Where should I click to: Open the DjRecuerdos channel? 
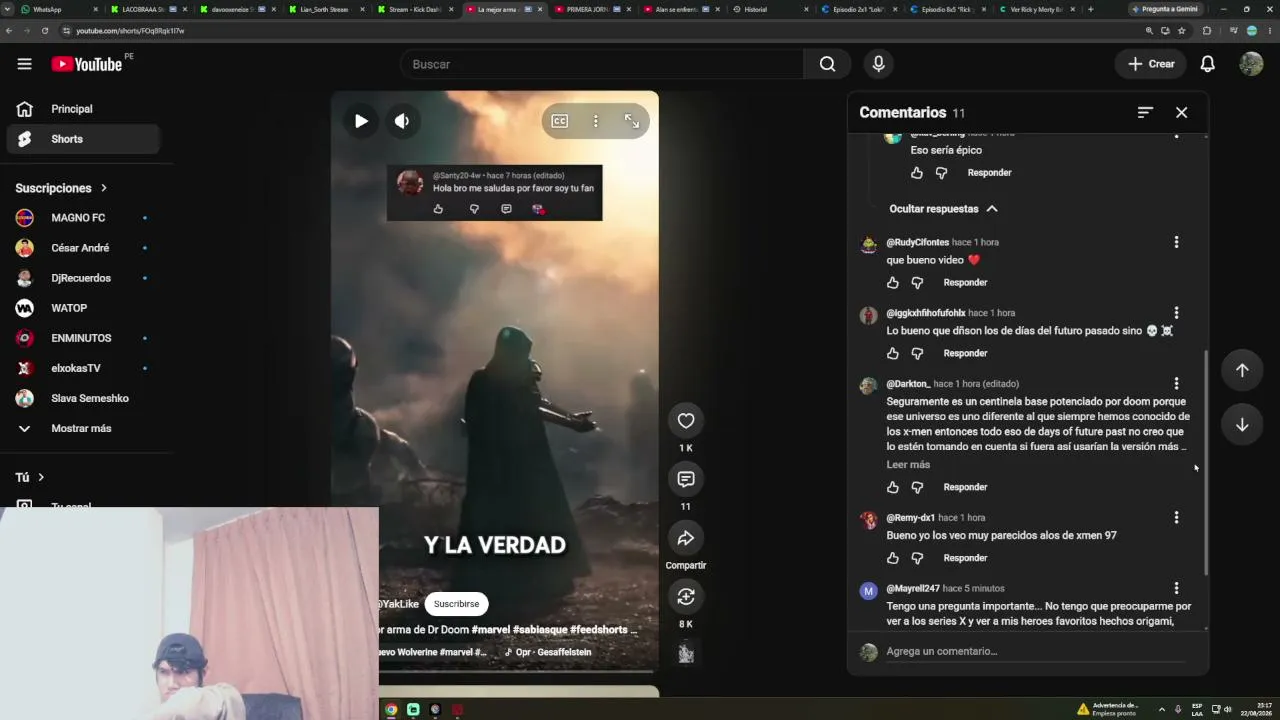[x=83, y=278]
